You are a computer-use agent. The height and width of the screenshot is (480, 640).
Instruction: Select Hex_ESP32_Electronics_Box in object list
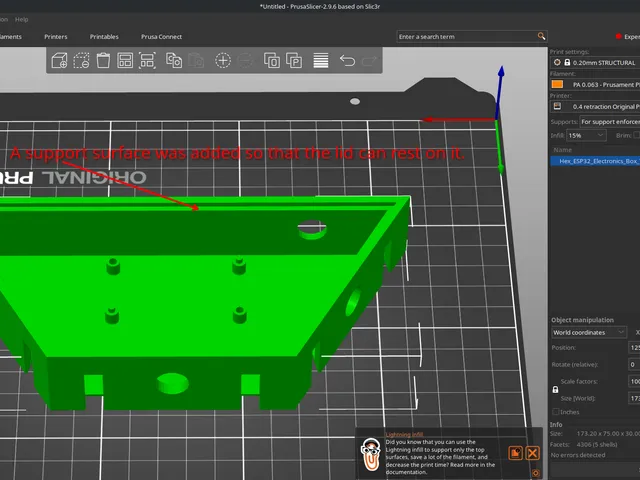(595, 161)
